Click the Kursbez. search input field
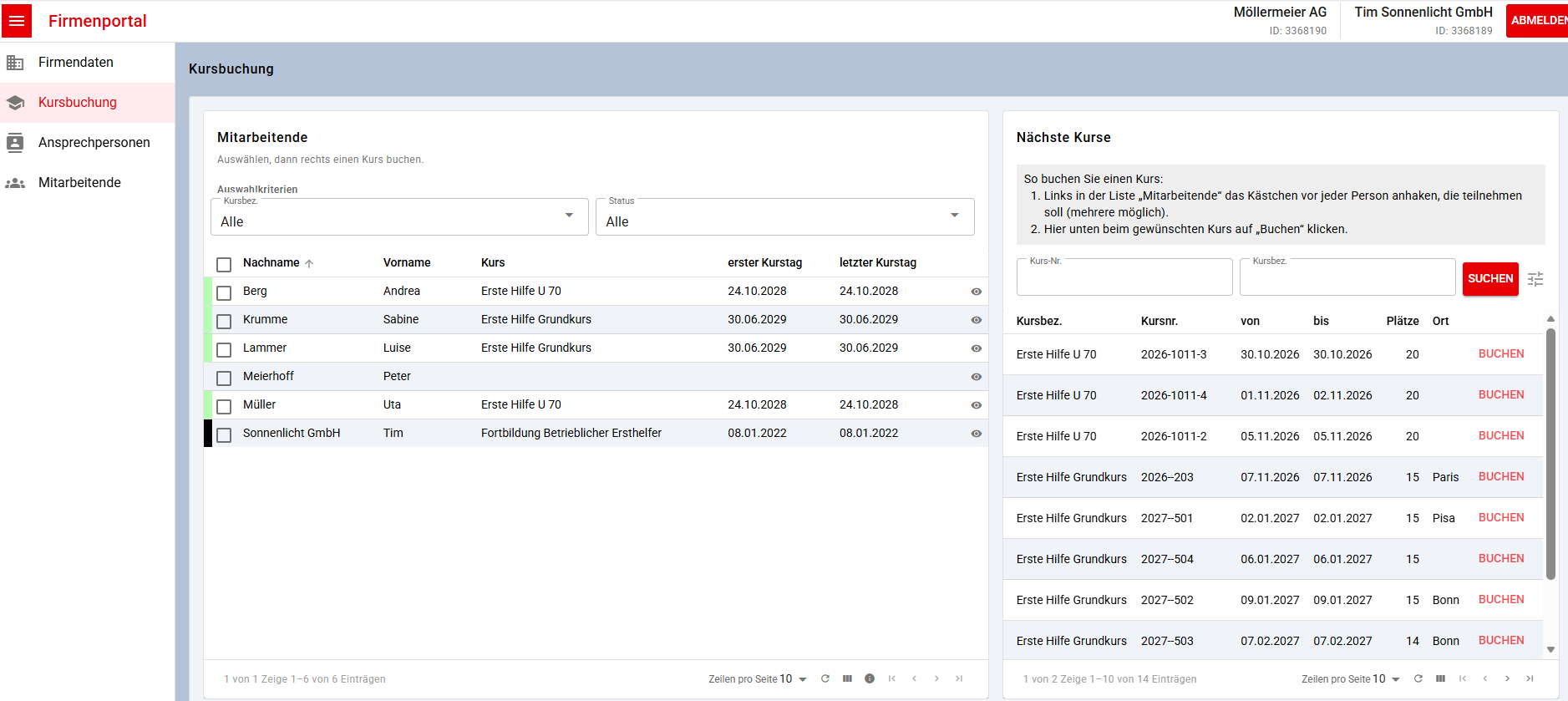 click(1347, 277)
